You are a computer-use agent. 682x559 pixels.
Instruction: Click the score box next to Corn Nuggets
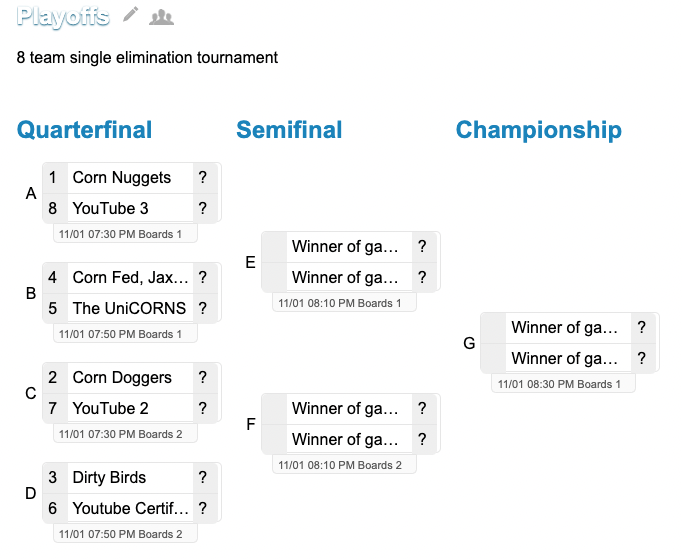click(203, 178)
